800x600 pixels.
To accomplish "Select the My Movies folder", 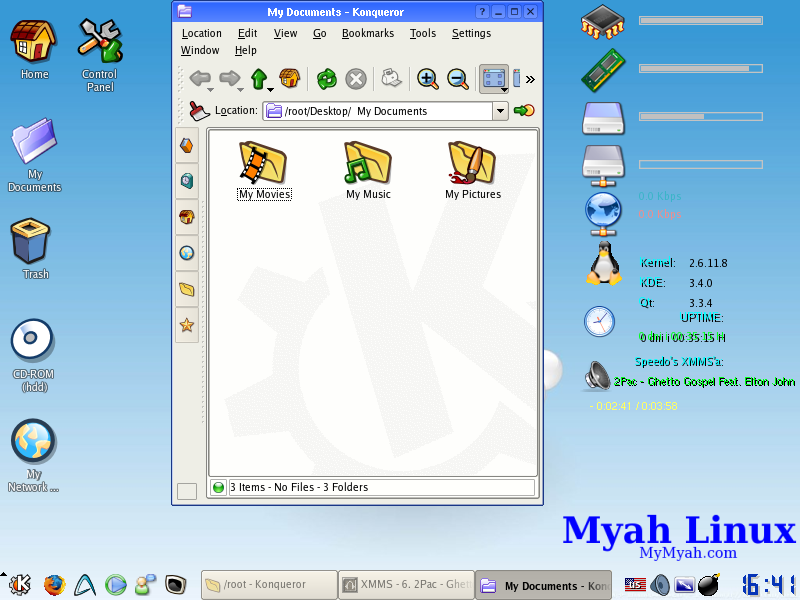I will (x=264, y=170).
